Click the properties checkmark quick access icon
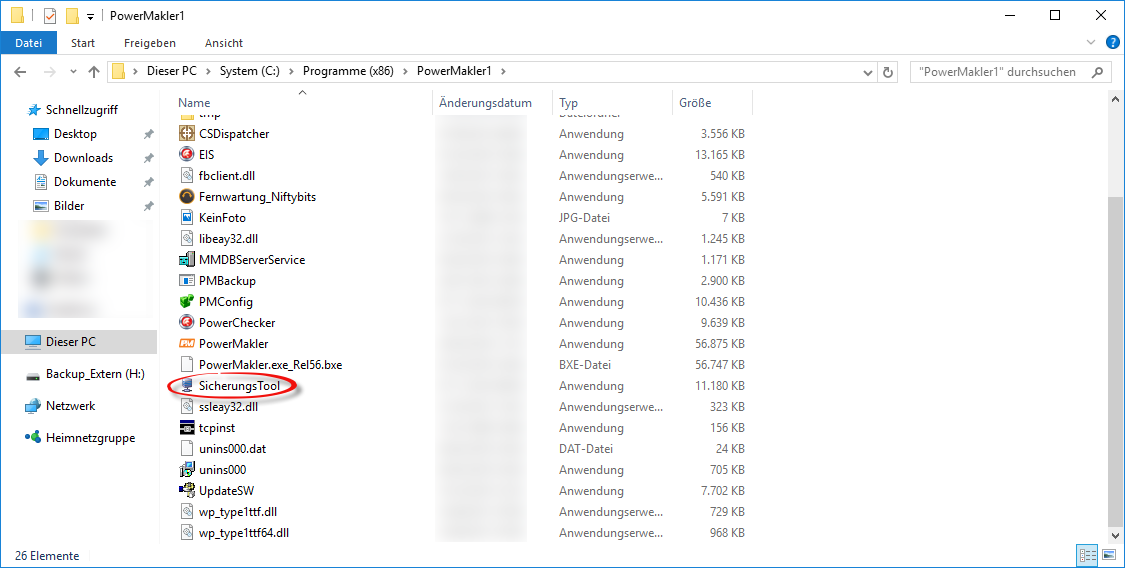This screenshot has width=1125, height=568. pos(50,16)
